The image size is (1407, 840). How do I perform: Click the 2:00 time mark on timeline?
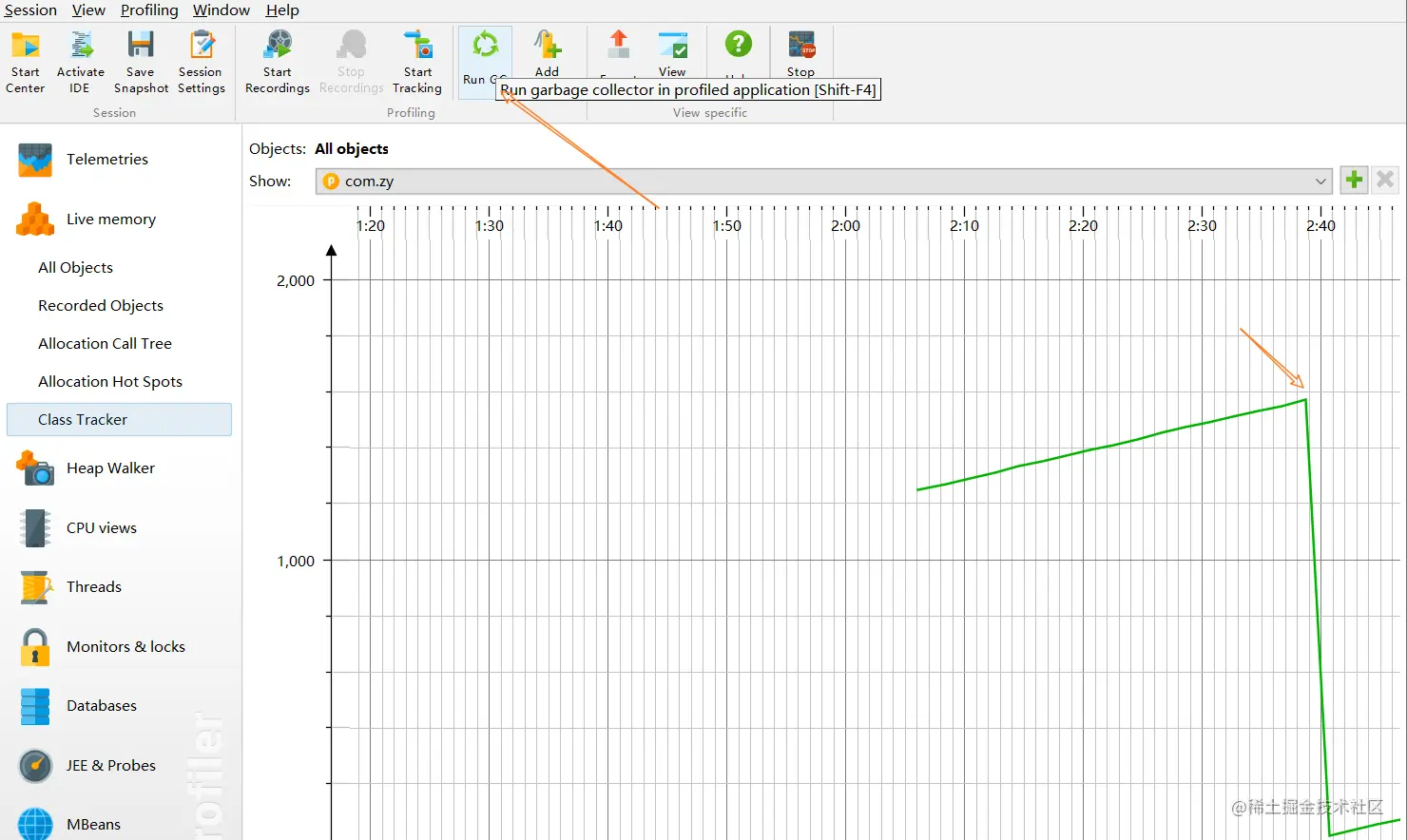click(x=845, y=226)
